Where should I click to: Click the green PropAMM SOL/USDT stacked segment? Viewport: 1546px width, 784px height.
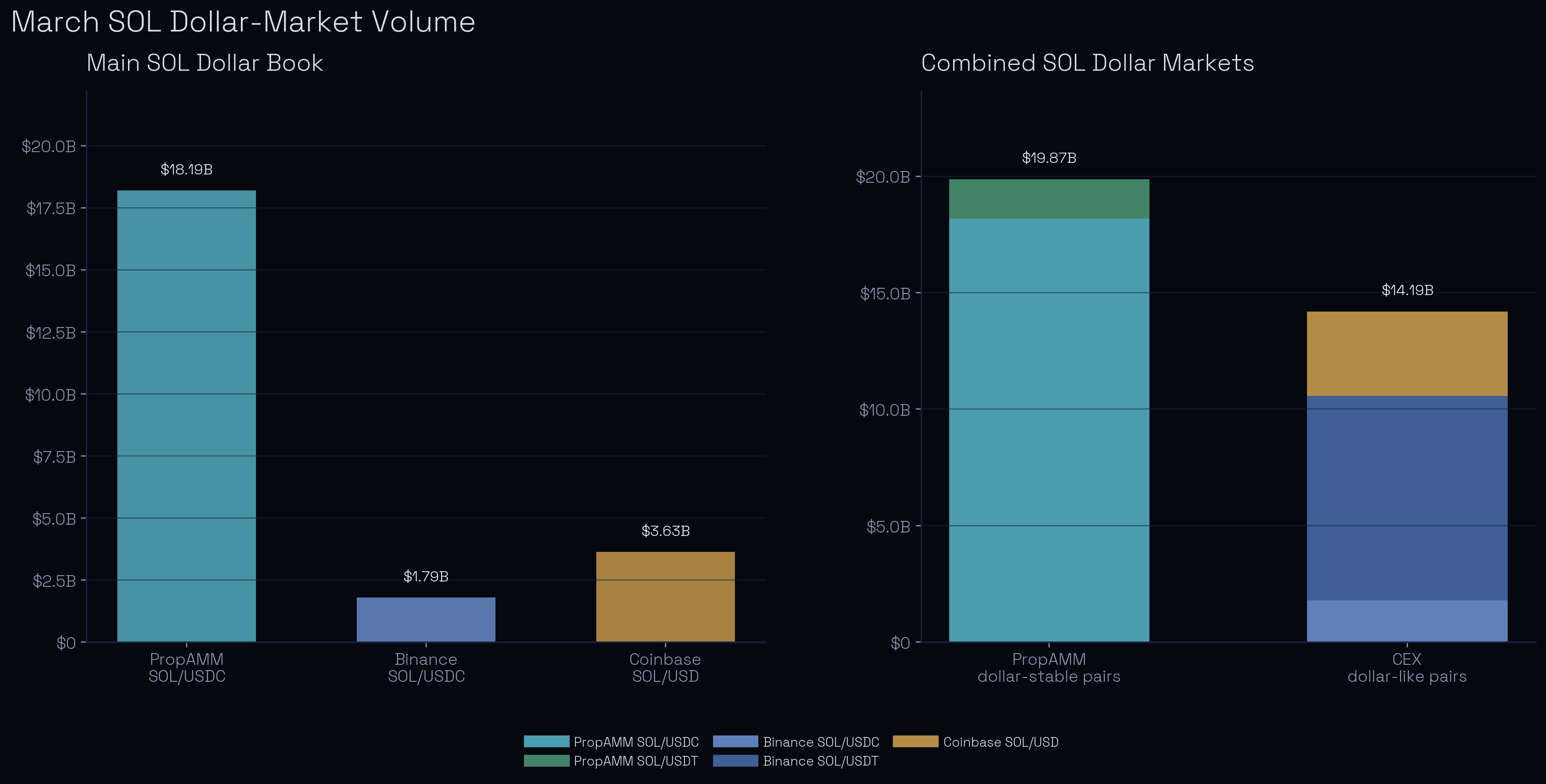[1049, 199]
